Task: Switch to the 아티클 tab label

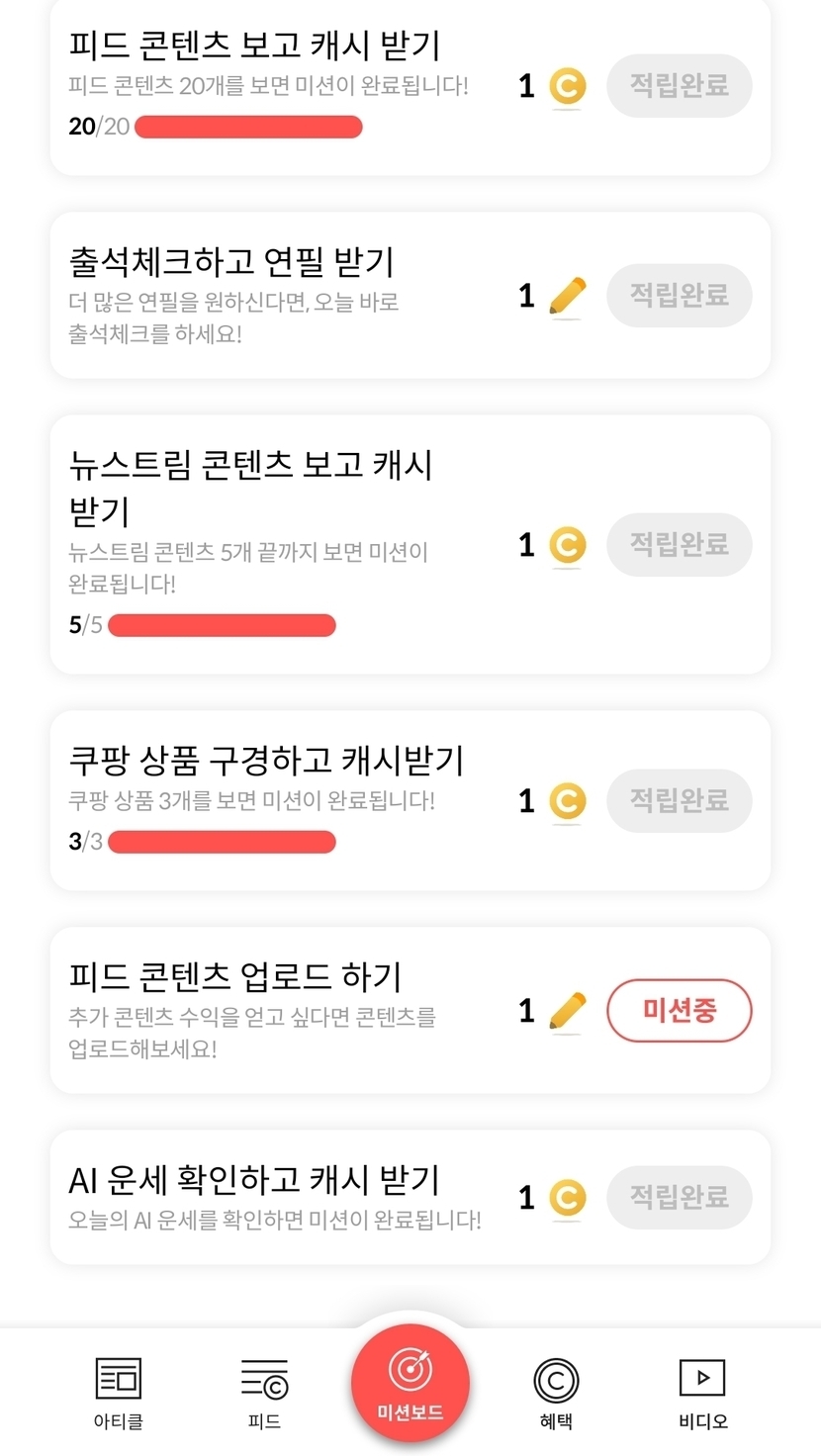Action: pyautogui.click(x=119, y=1421)
